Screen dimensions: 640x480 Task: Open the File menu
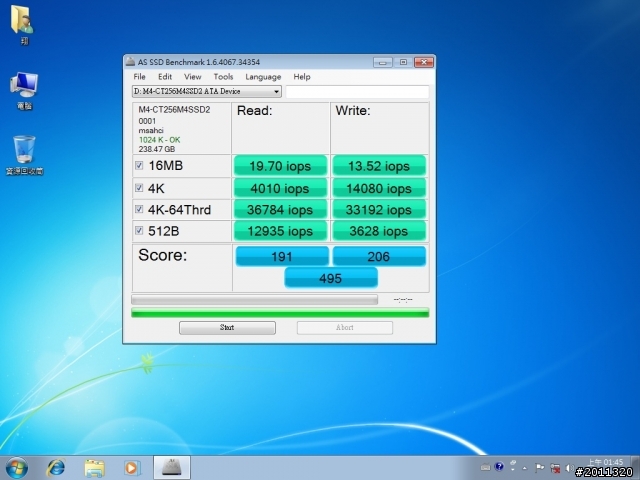point(139,77)
